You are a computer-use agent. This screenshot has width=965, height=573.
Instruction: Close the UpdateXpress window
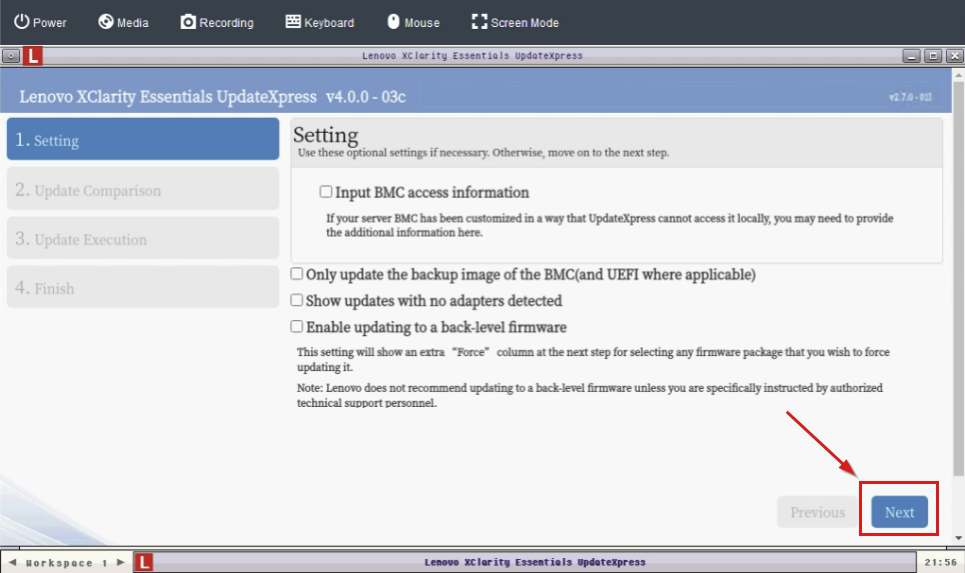click(954, 56)
